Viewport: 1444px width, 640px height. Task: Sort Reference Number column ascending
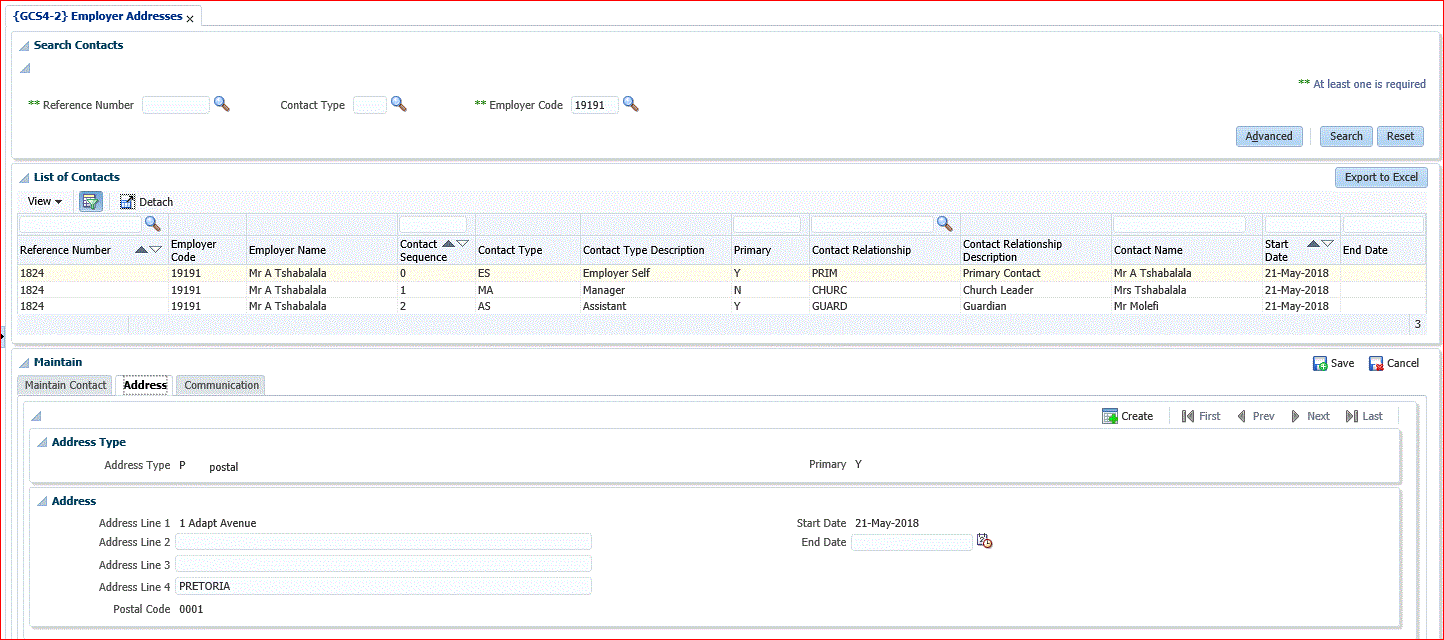141,250
